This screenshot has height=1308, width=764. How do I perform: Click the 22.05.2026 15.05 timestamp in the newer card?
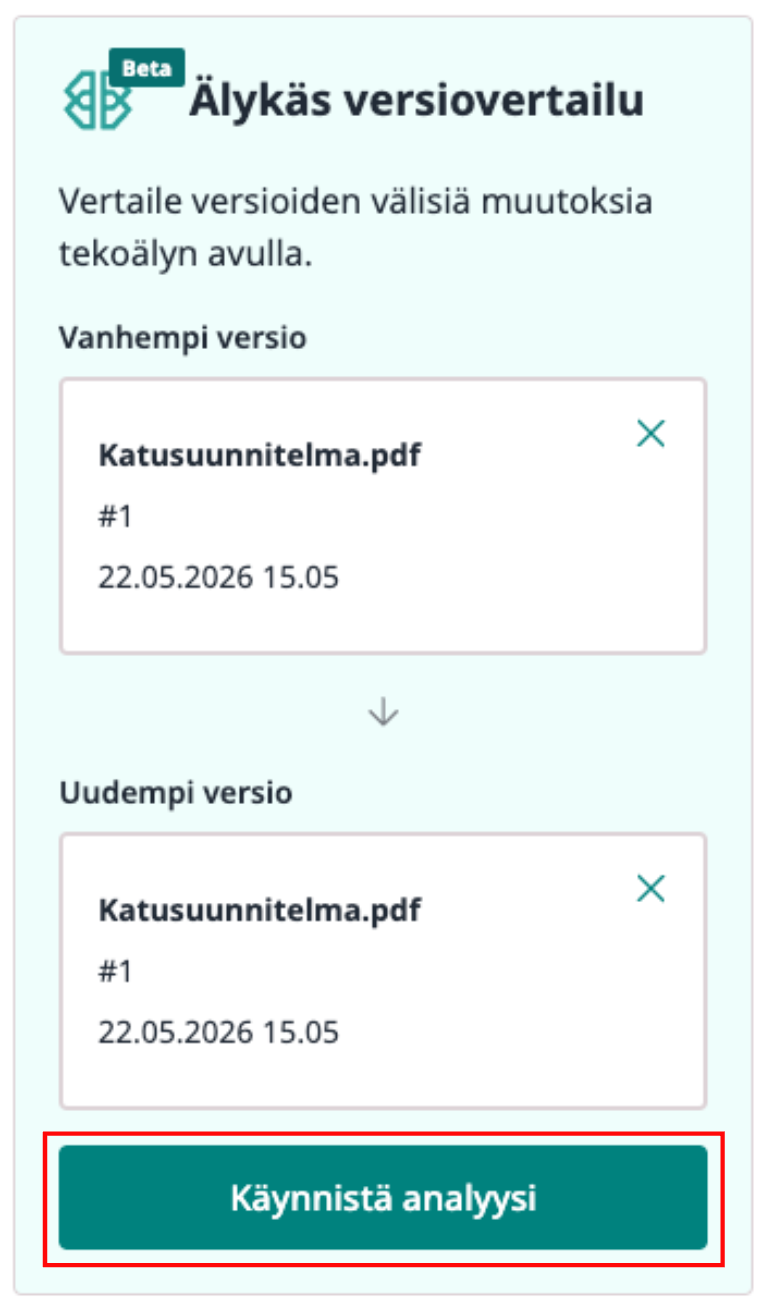[218, 1032]
